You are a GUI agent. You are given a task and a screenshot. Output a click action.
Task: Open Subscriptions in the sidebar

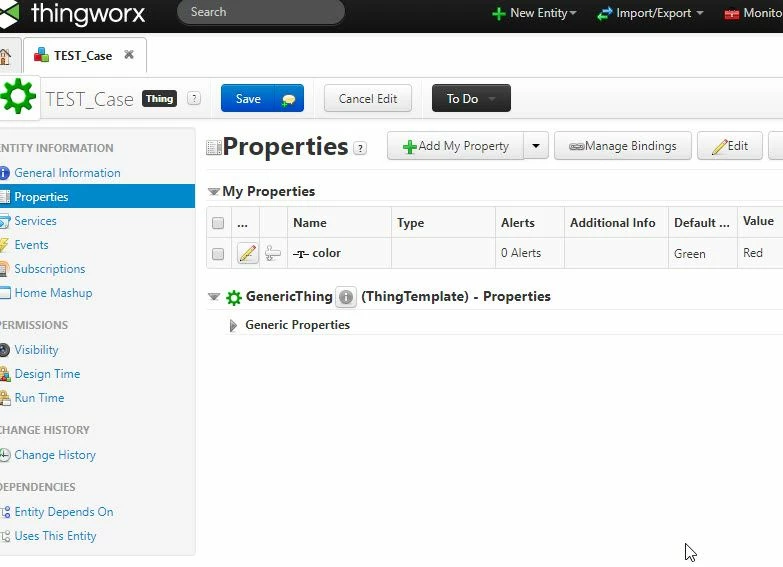coord(49,269)
